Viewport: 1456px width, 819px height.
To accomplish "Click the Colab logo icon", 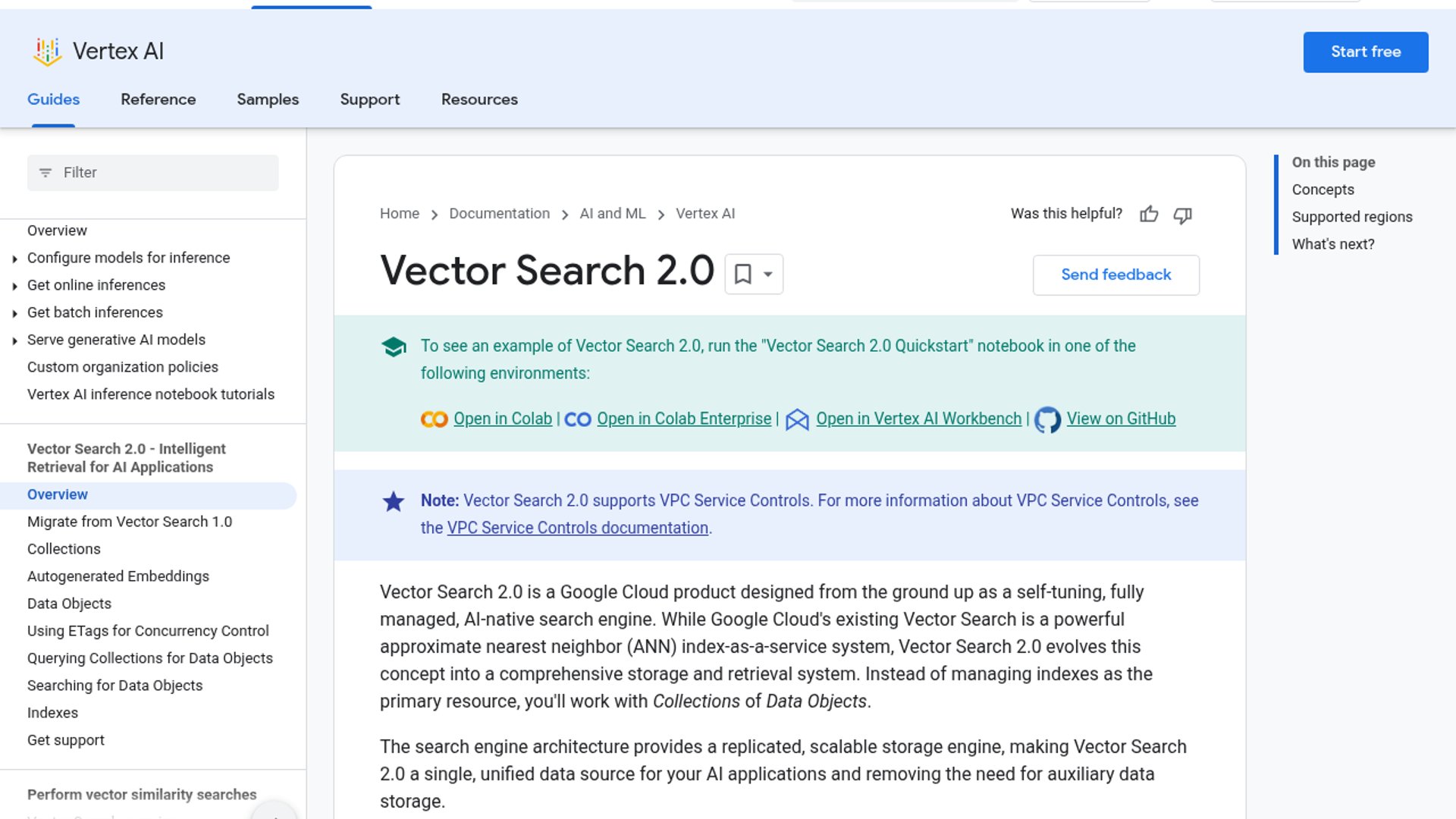I will pos(435,419).
